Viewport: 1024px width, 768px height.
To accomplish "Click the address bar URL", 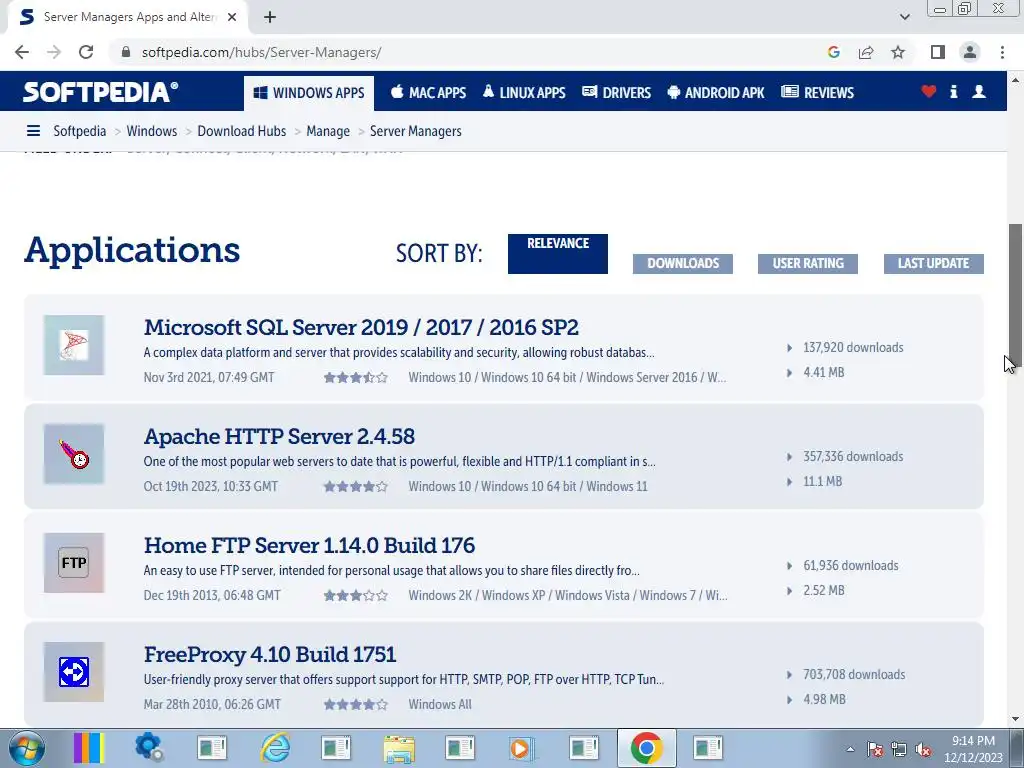I will coord(261,52).
